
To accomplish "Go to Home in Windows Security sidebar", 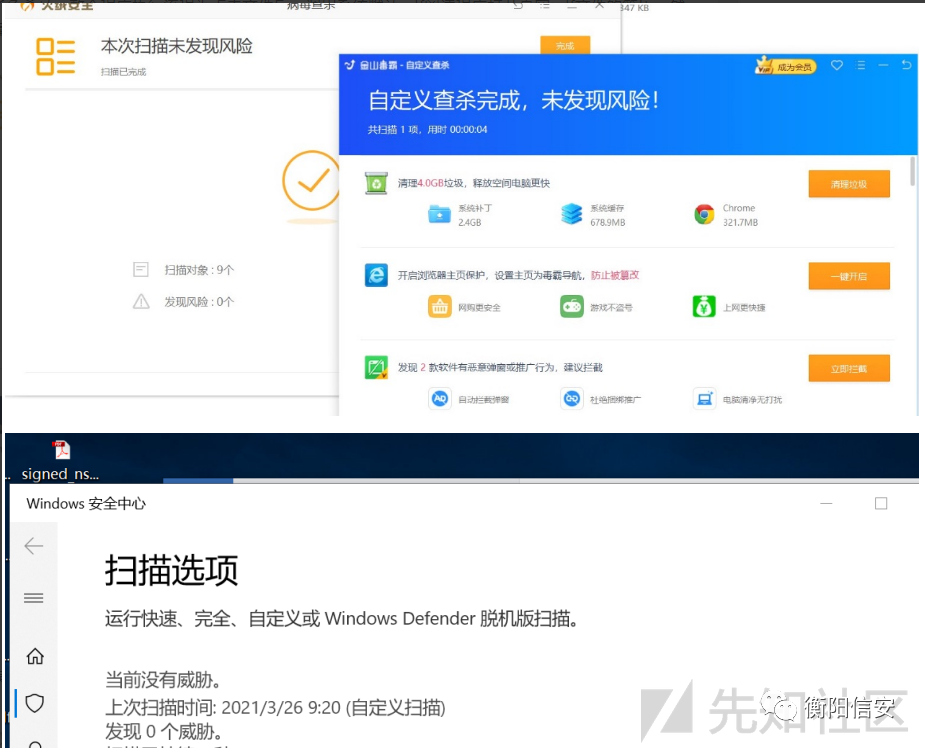I will [35, 656].
